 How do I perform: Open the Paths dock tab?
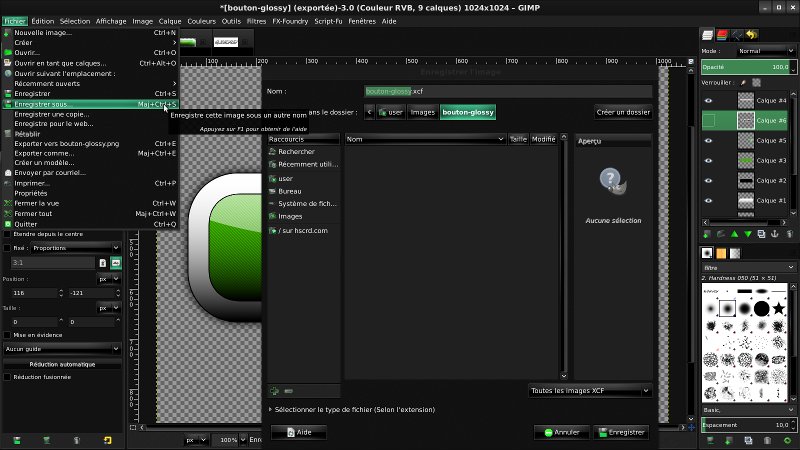[x=737, y=35]
